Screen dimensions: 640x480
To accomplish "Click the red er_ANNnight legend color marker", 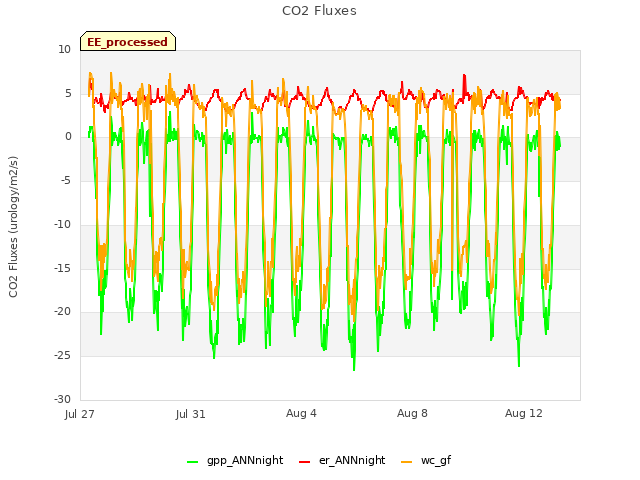I will coord(305,462).
